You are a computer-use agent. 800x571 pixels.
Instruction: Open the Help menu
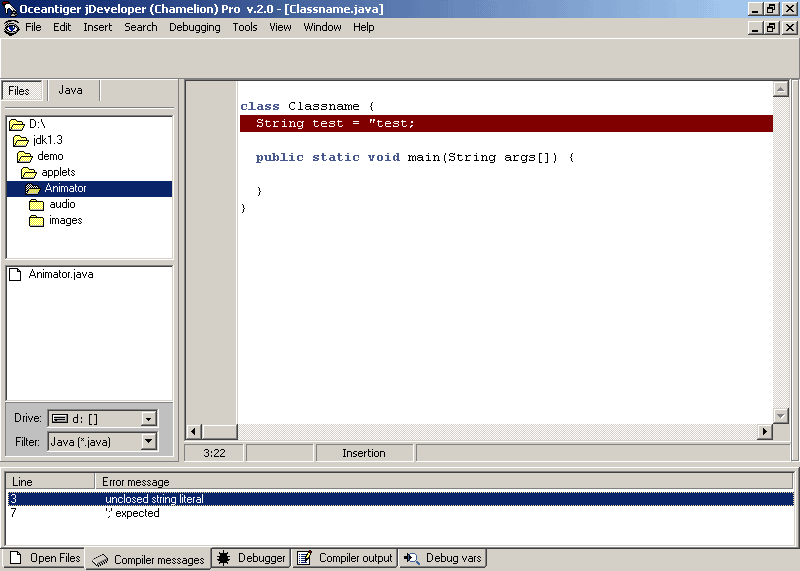click(x=364, y=27)
